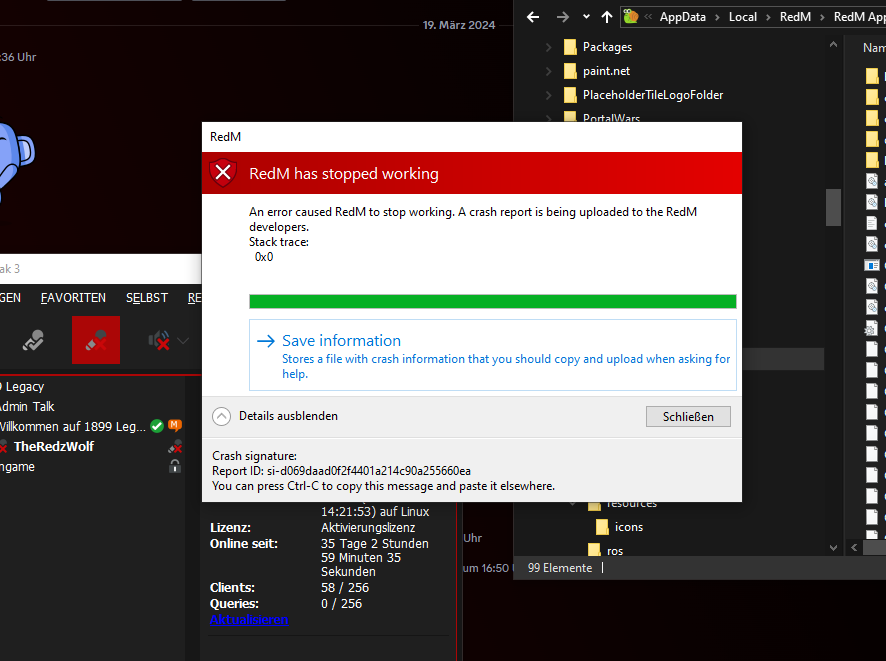The image size is (886, 661).
Task: Click the back arrow in File Explorer
Action: 533,16
